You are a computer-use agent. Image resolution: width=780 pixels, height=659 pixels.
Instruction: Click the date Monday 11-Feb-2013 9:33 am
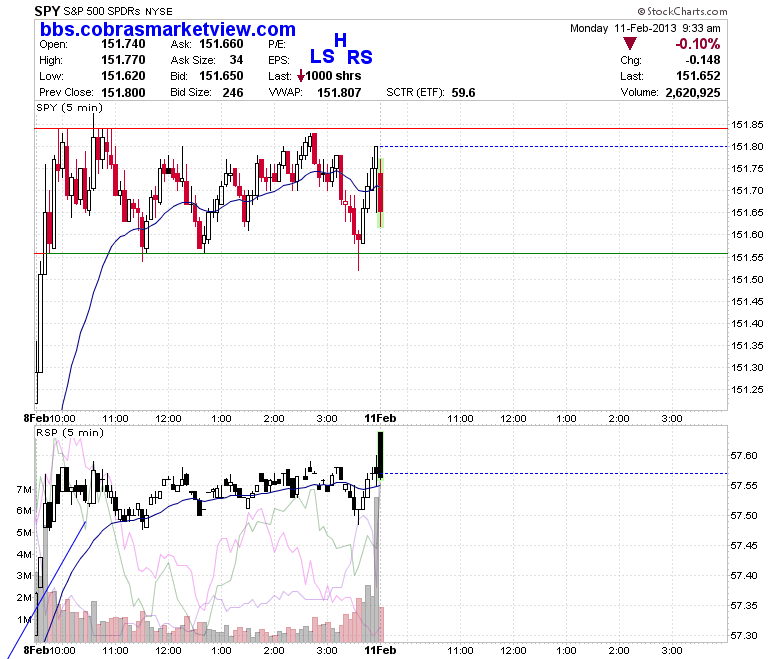tap(645, 28)
